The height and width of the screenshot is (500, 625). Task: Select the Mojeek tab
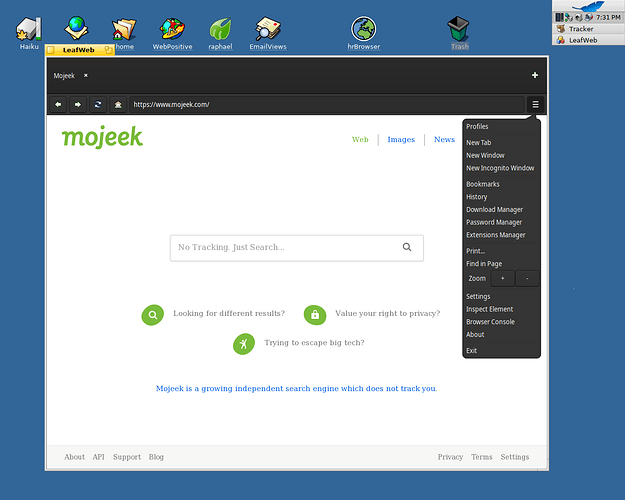click(x=64, y=75)
